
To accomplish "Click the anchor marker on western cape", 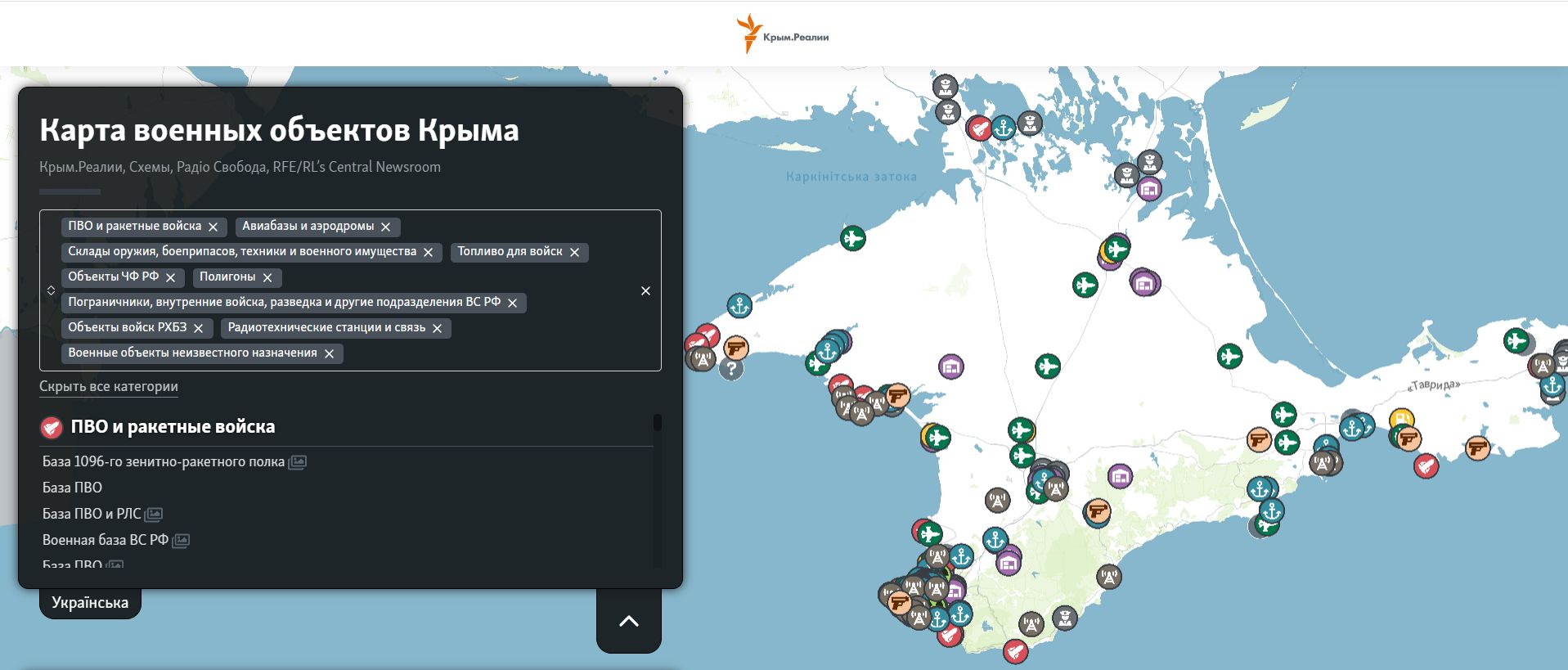I will 739,306.
